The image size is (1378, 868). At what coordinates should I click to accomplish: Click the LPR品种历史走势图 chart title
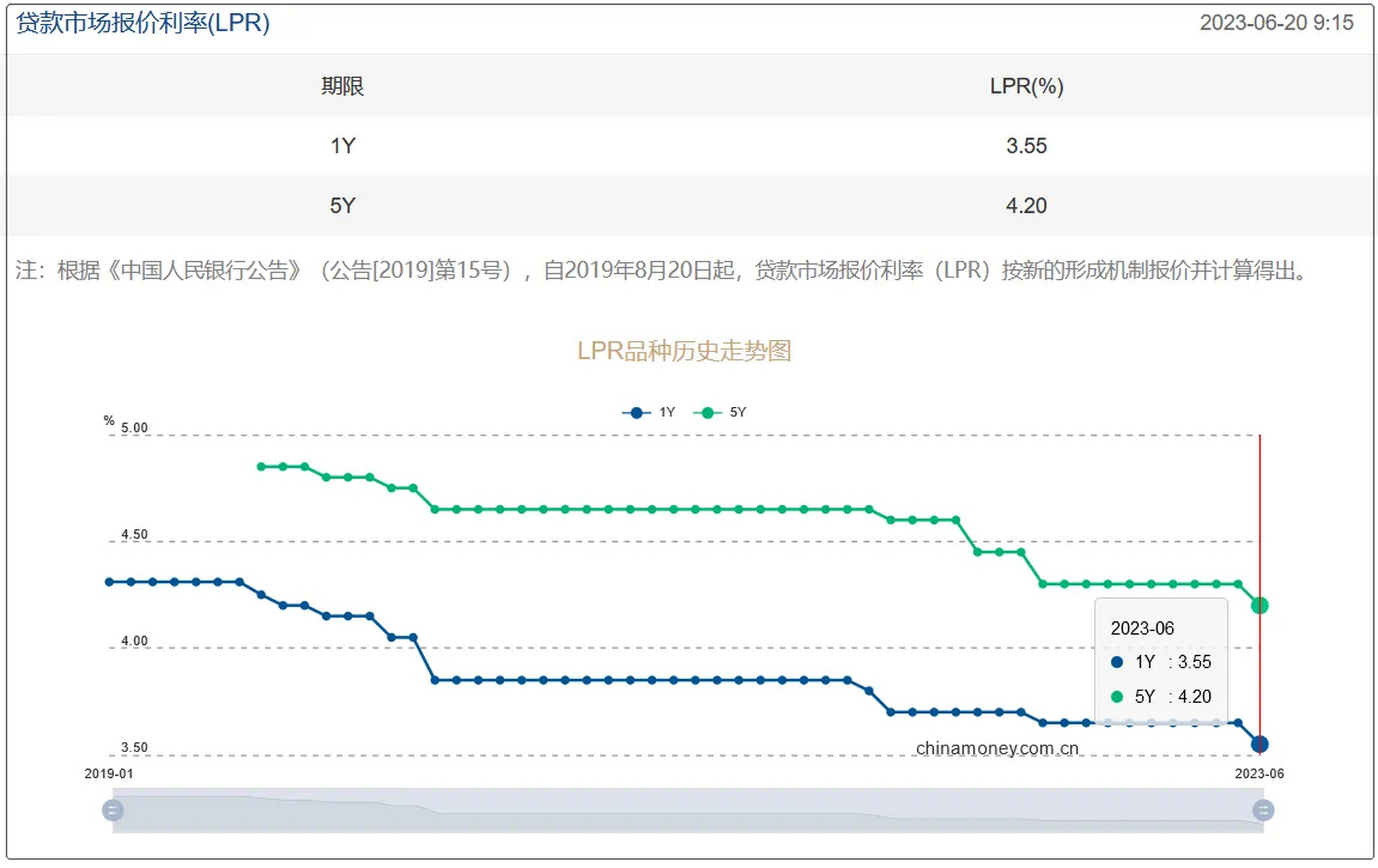684,351
